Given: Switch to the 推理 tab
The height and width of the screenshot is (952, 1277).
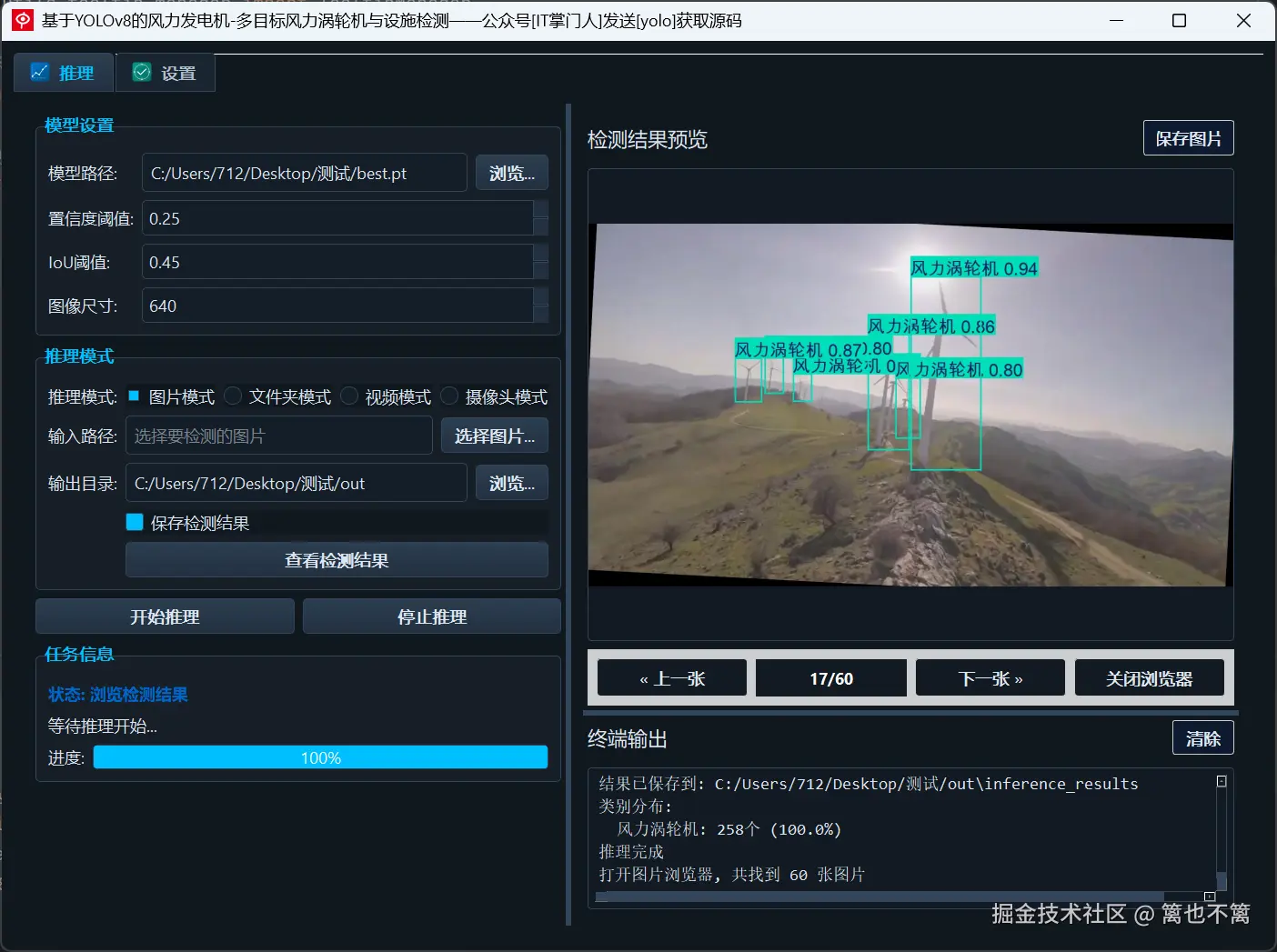Looking at the screenshot, I should 64,73.
